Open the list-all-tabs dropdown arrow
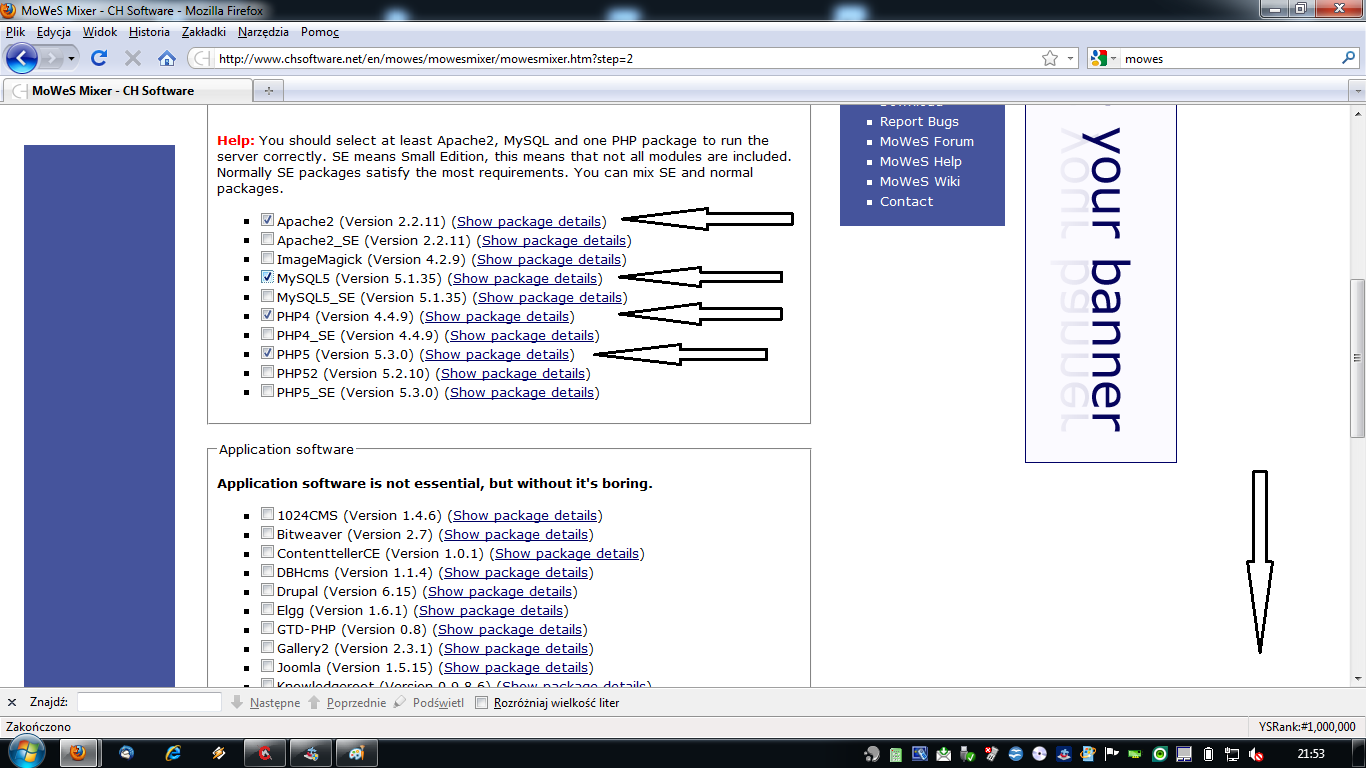 (x=1356, y=91)
